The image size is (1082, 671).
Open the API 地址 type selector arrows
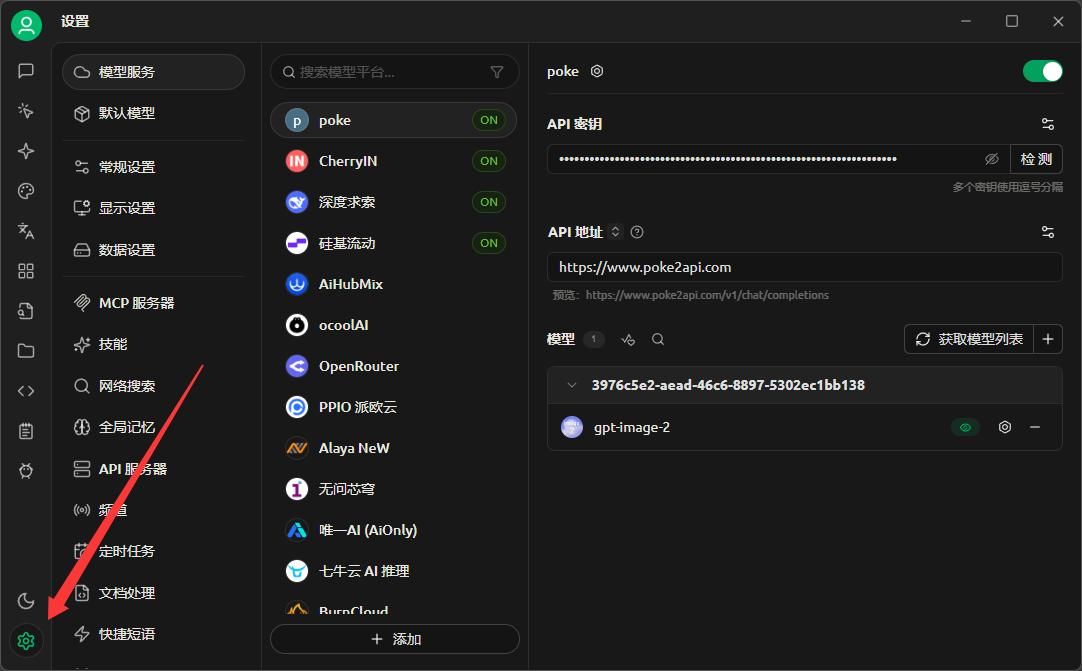point(616,232)
